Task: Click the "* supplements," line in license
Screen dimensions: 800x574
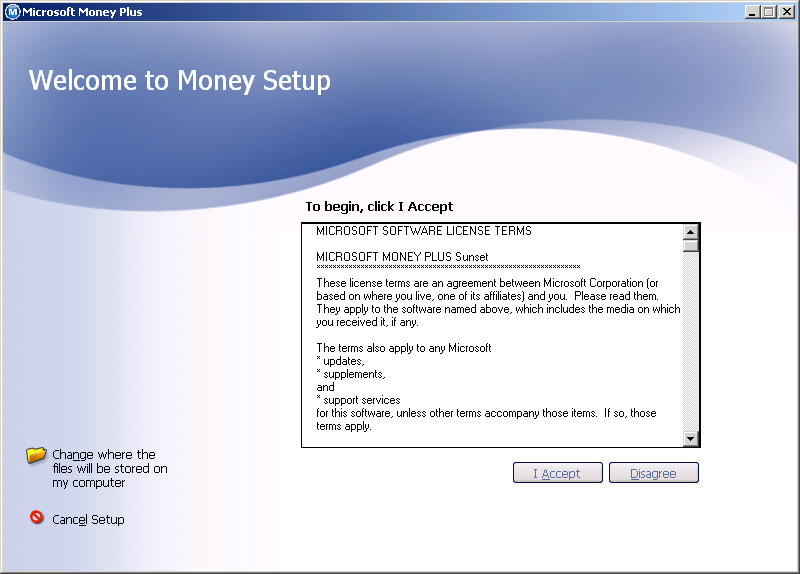Action: 351,375
